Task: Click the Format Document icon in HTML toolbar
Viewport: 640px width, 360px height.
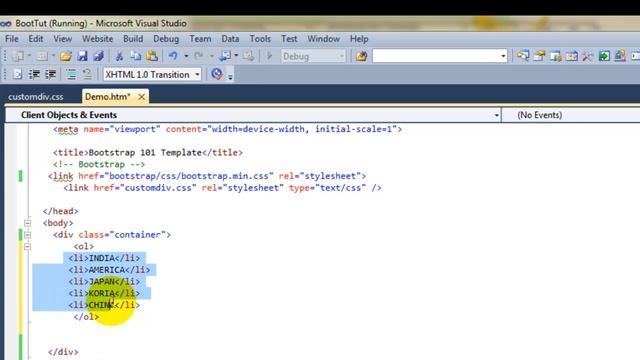Action: pyautogui.click(x=18, y=74)
